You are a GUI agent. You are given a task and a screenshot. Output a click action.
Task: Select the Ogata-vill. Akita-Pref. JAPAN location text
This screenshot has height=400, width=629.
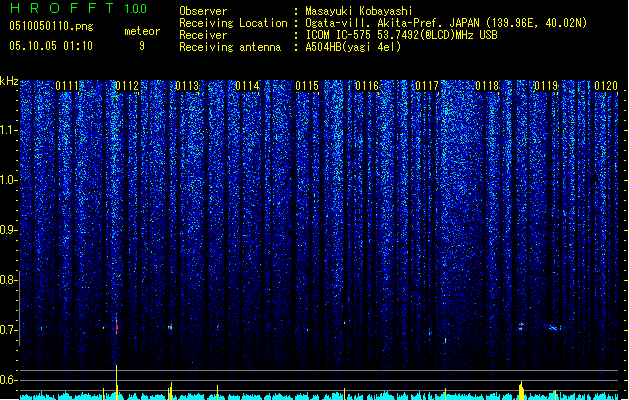(446, 23)
